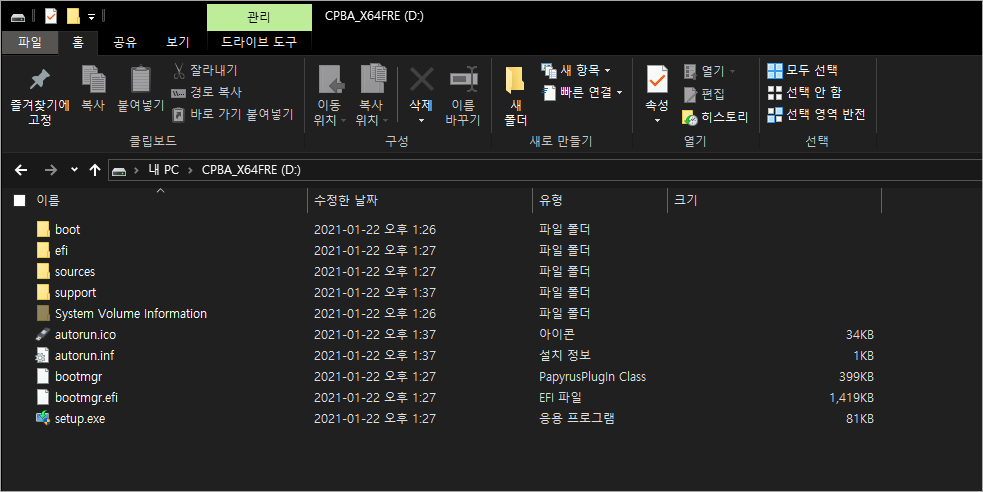Toggle the select-all items checkbox

click(19, 201)
